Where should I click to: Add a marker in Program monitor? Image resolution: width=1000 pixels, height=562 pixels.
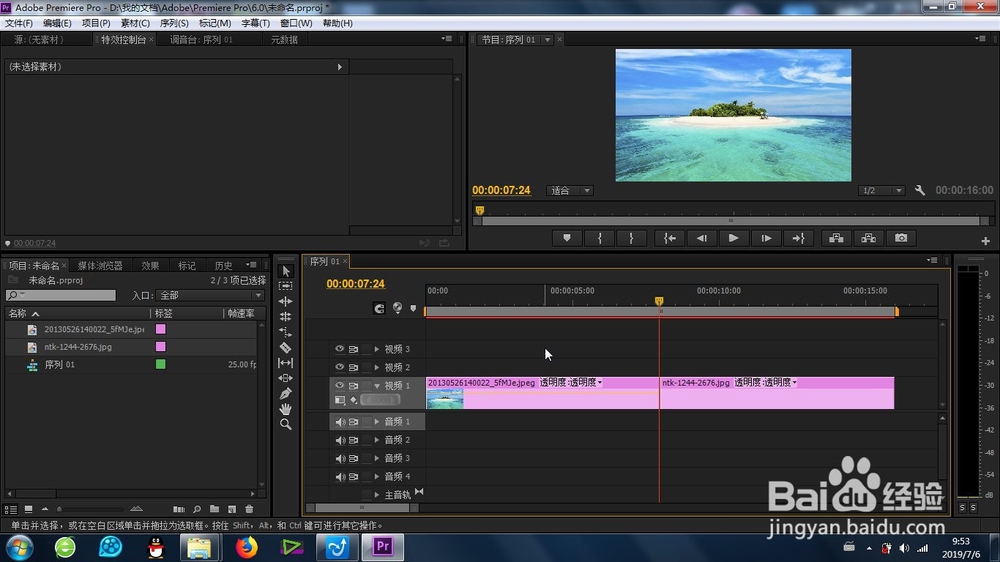point(567,238)
